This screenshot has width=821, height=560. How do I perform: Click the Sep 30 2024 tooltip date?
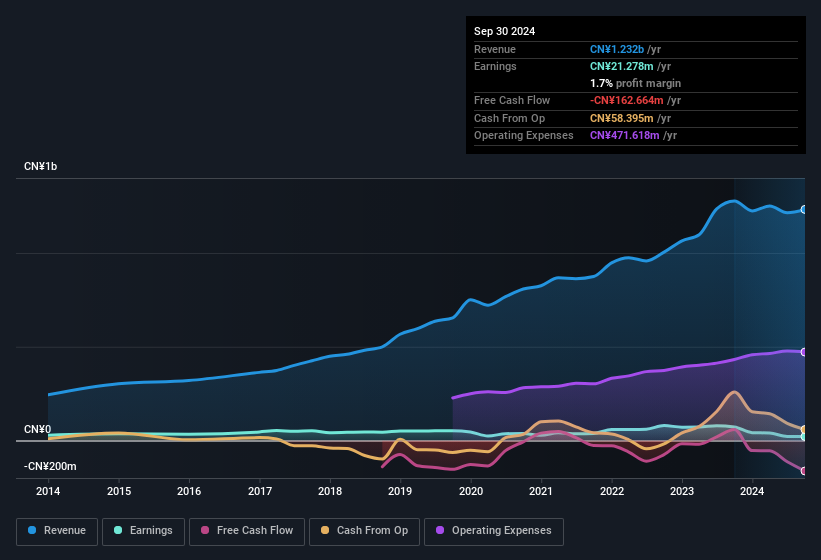(x=504, y=31)
